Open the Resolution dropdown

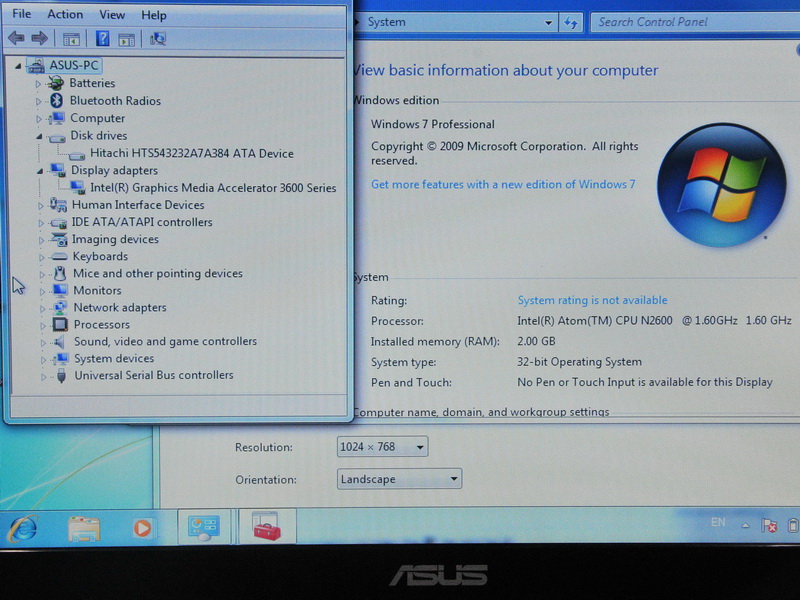click(x=383, y=447)
